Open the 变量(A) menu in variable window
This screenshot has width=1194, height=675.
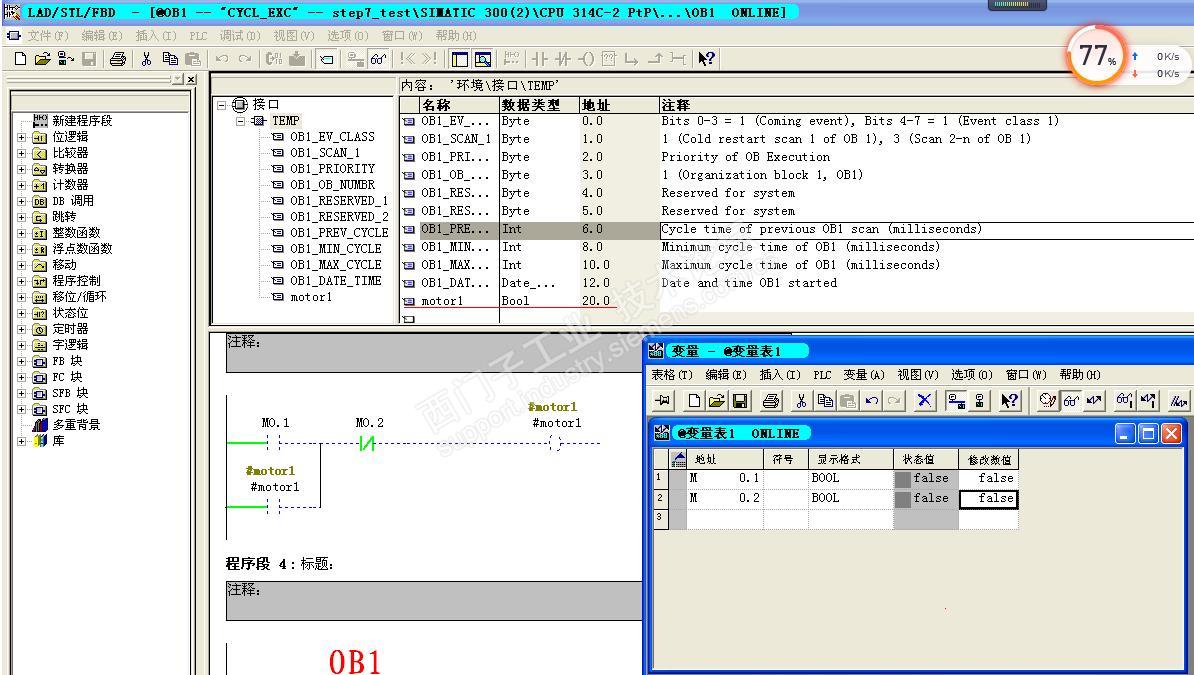[x=864, y=375]
